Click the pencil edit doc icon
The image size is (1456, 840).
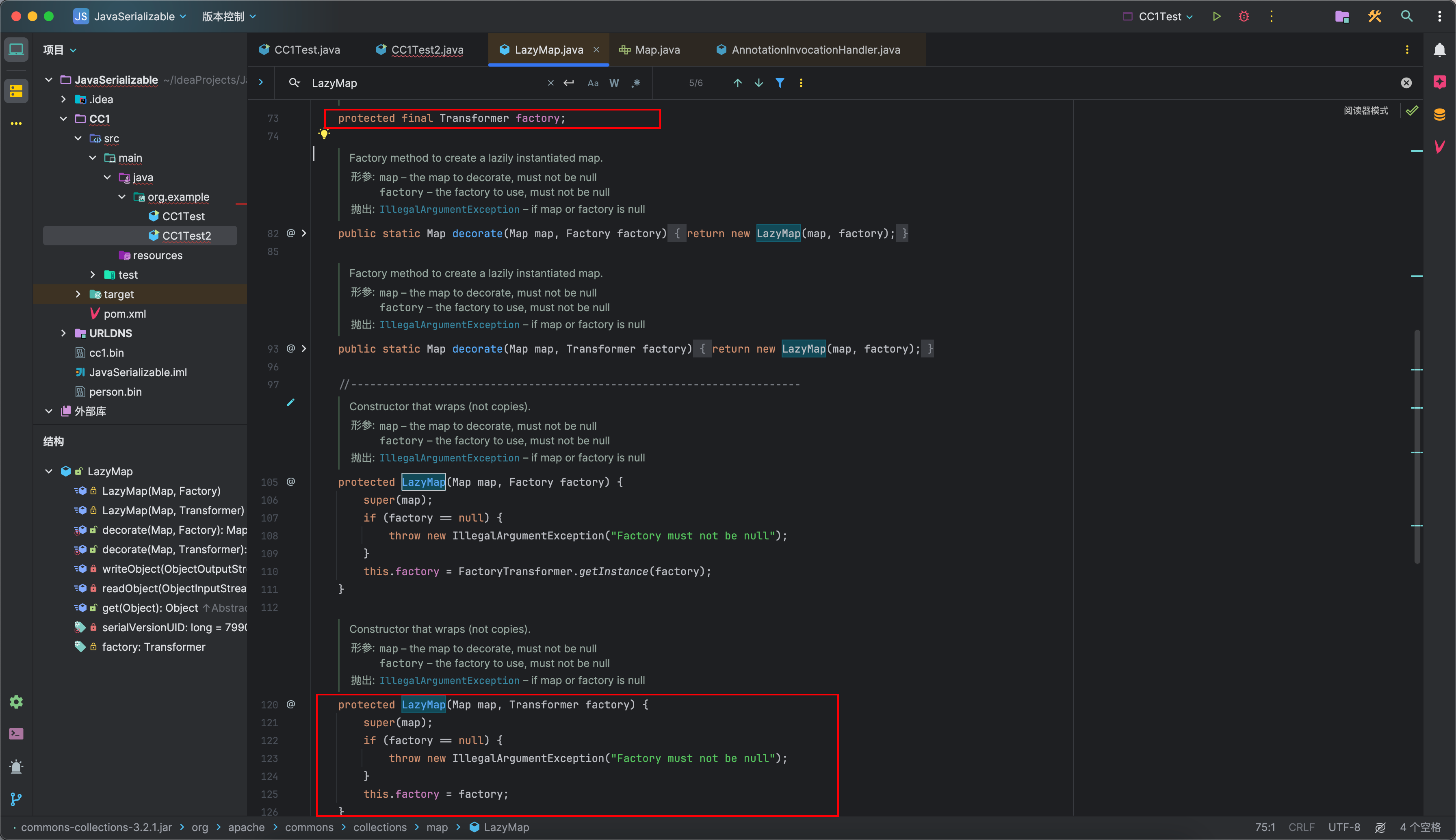point(291,402)
